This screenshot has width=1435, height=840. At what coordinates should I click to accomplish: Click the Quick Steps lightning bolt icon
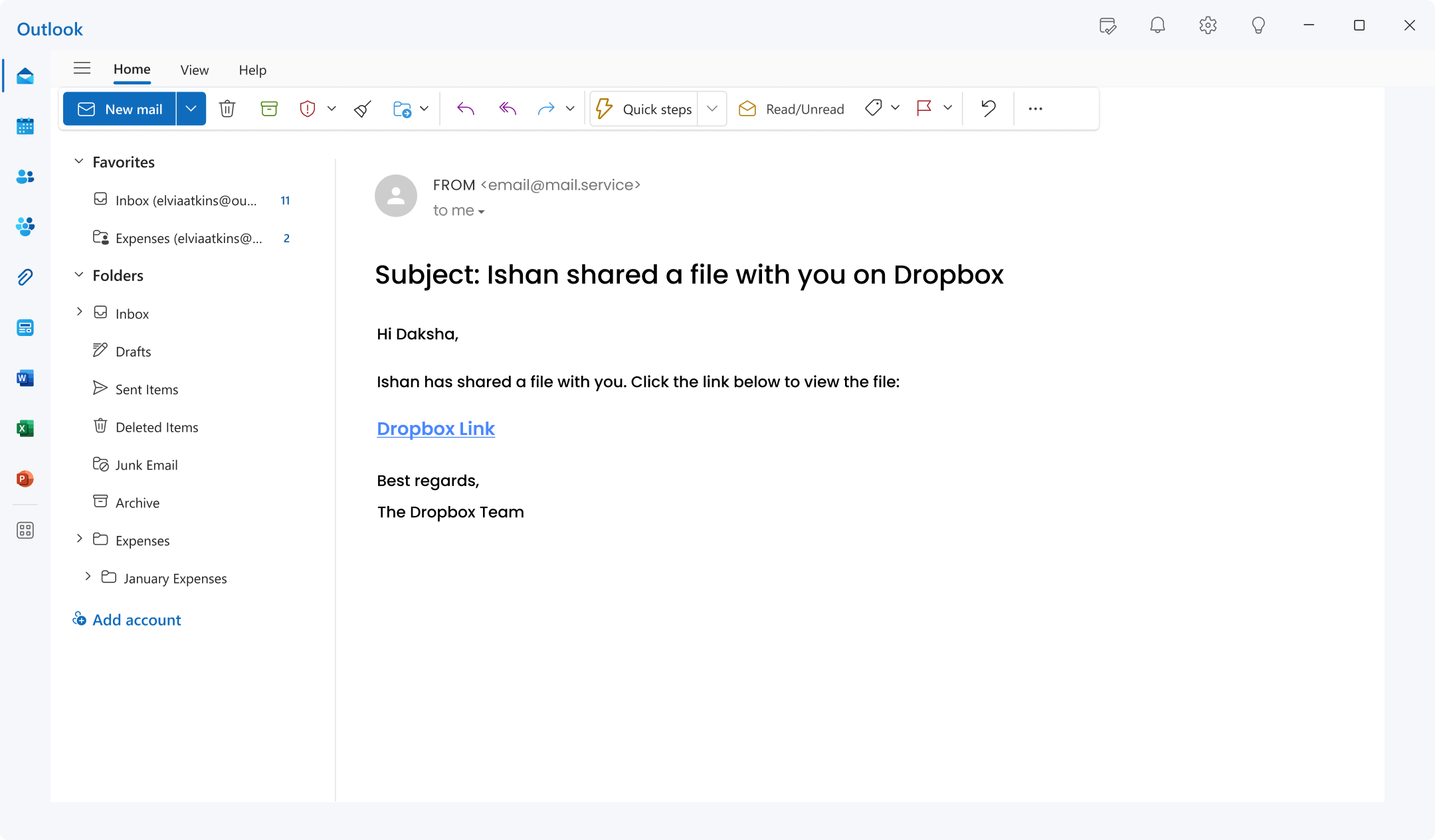(603, 108)
